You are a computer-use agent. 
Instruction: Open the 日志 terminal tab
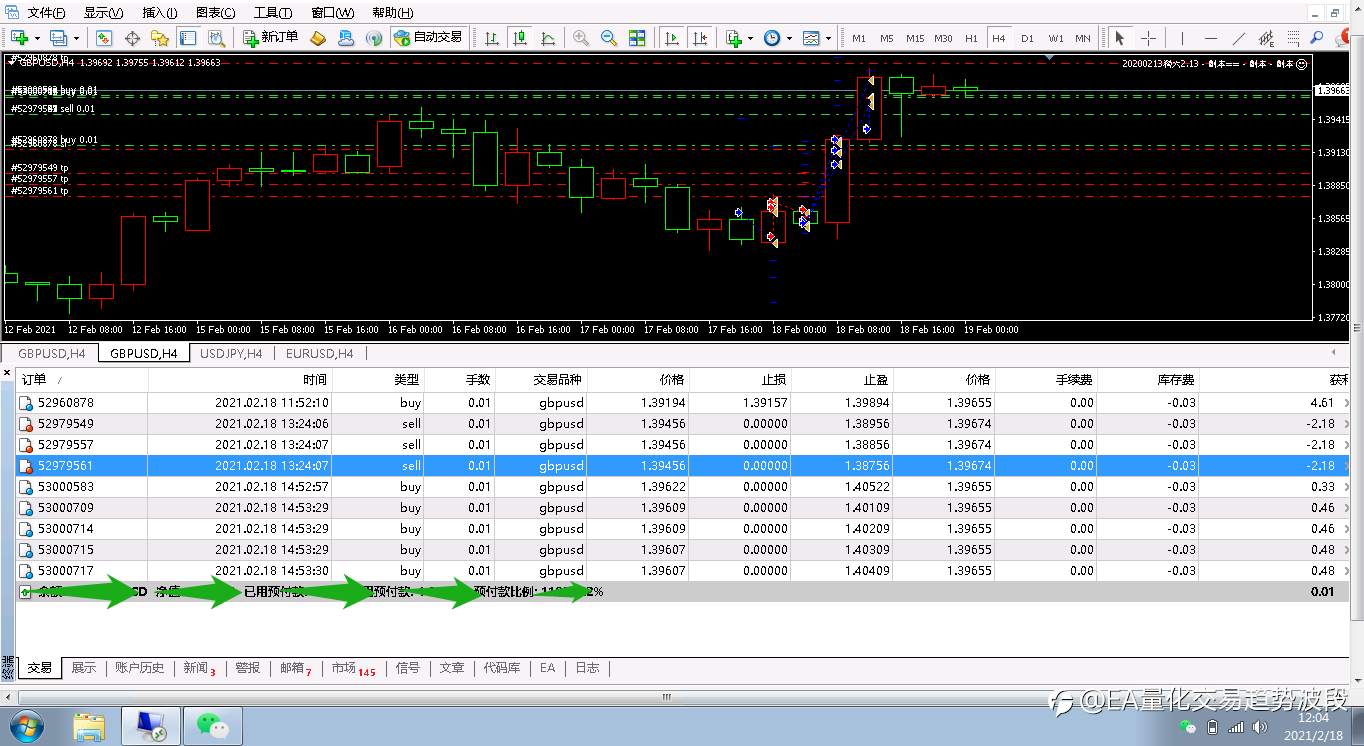click(x=587, y=668)
